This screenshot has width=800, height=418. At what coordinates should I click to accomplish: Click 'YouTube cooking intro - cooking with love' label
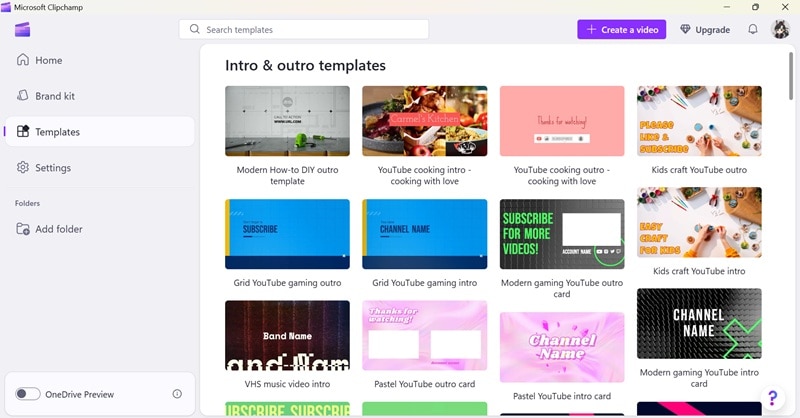click(x=424, y=175)
